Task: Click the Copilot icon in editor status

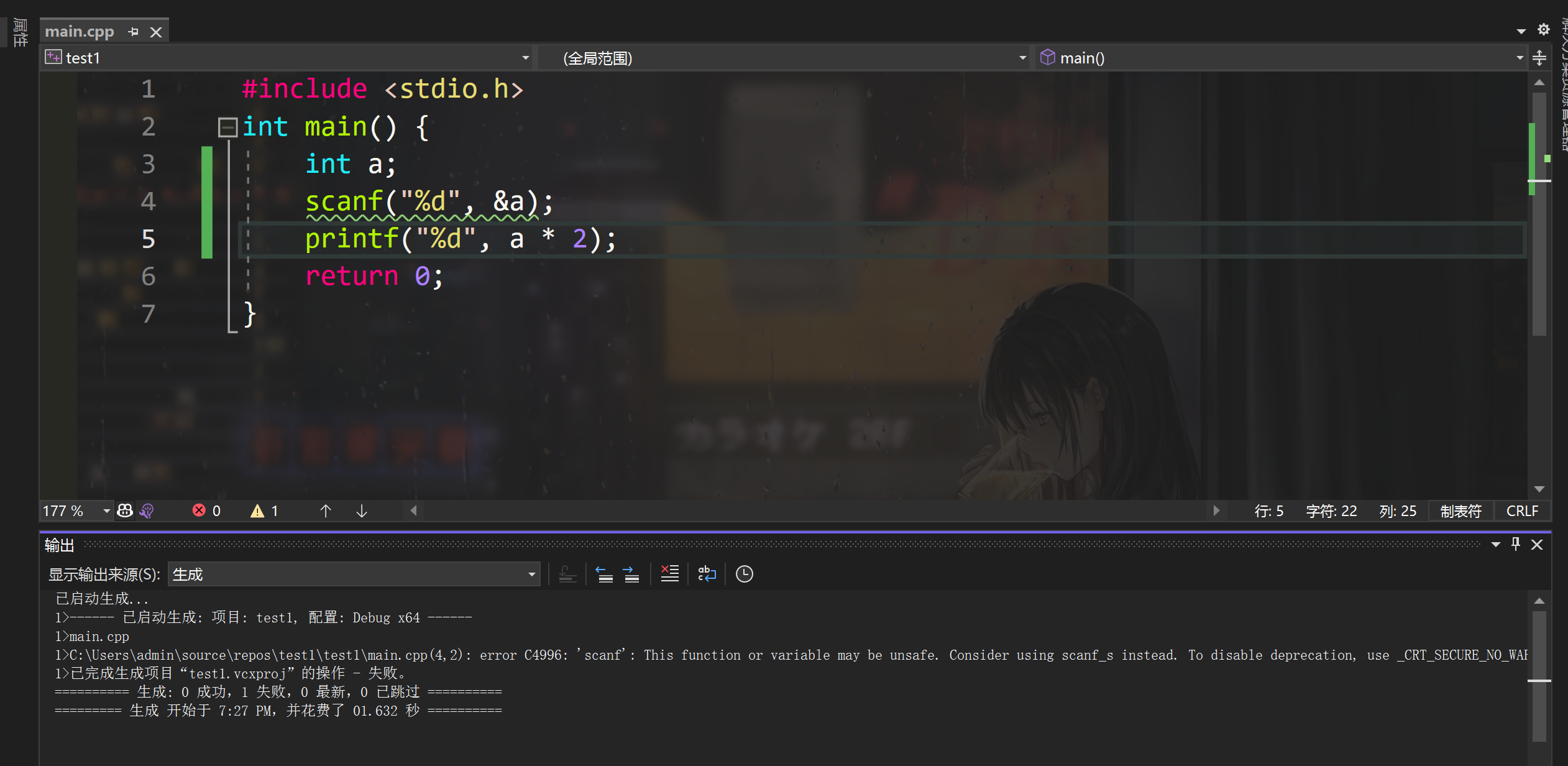Action: (x=125, y=510)
